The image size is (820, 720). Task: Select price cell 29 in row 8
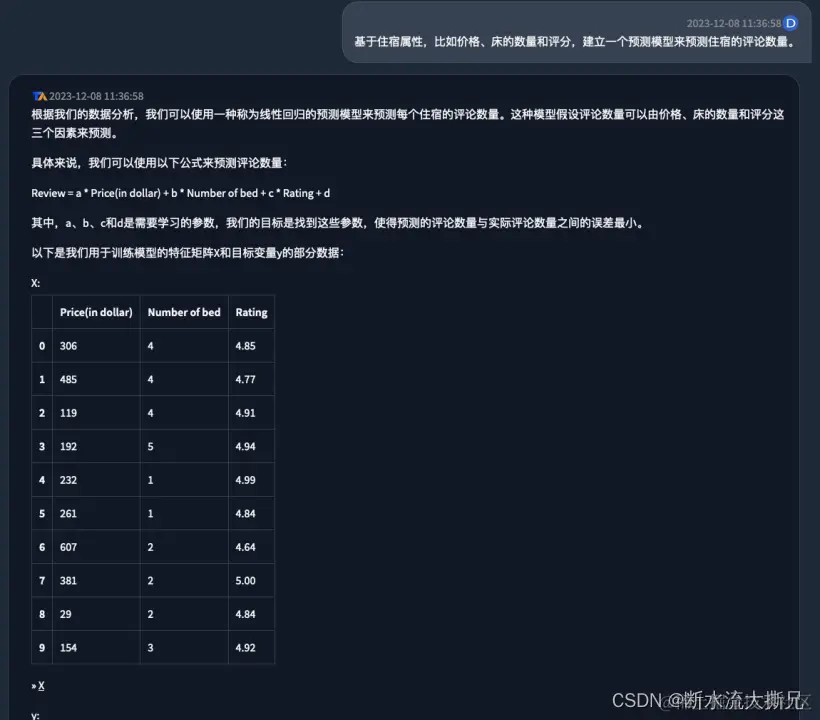tap(96, 614)
